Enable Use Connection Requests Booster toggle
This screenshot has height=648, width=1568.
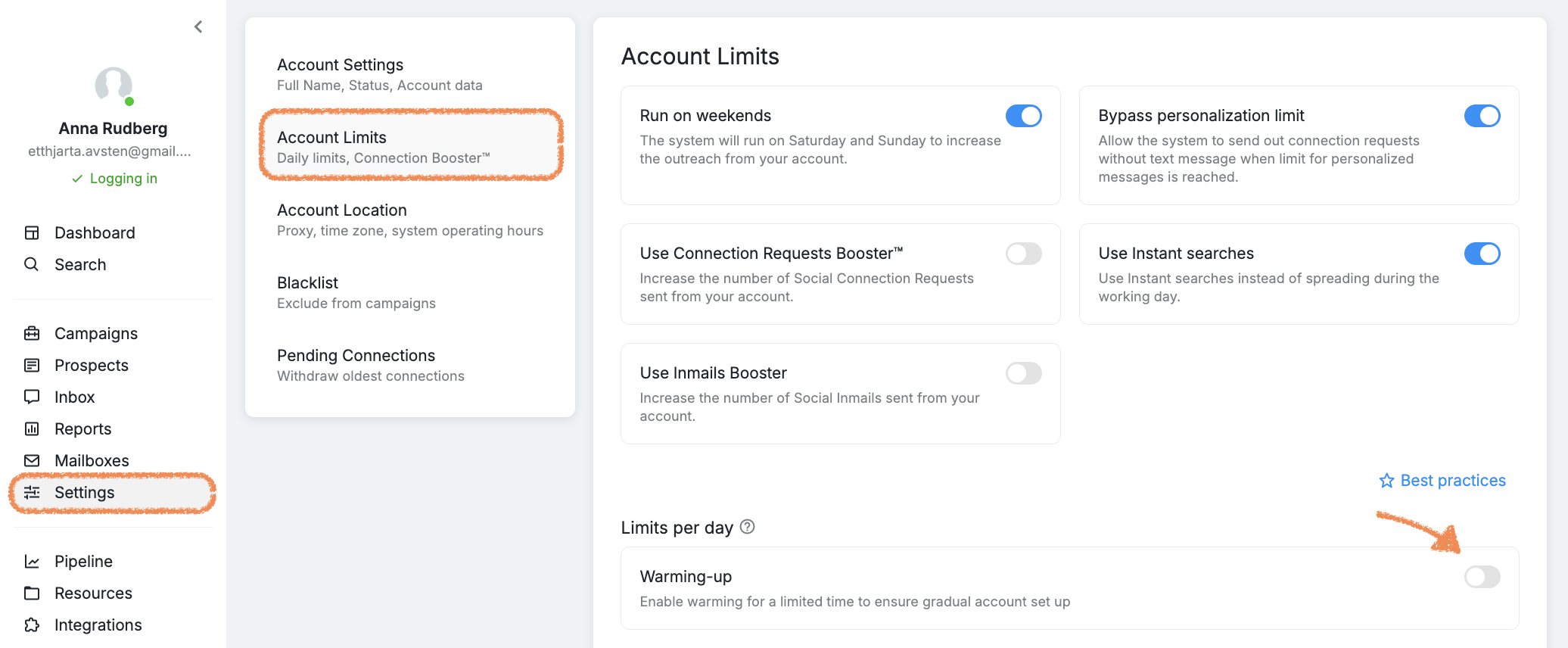coord(1023,254)
